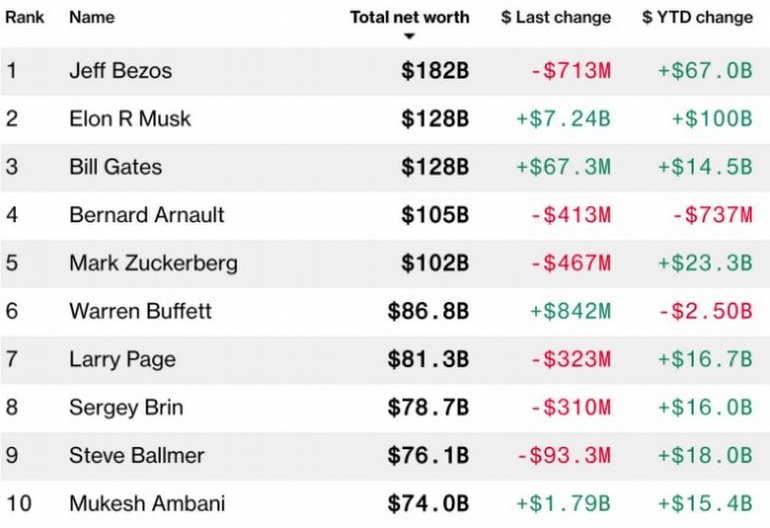Click the Total net worth header
770x528 pixels.
click(409, 17)
